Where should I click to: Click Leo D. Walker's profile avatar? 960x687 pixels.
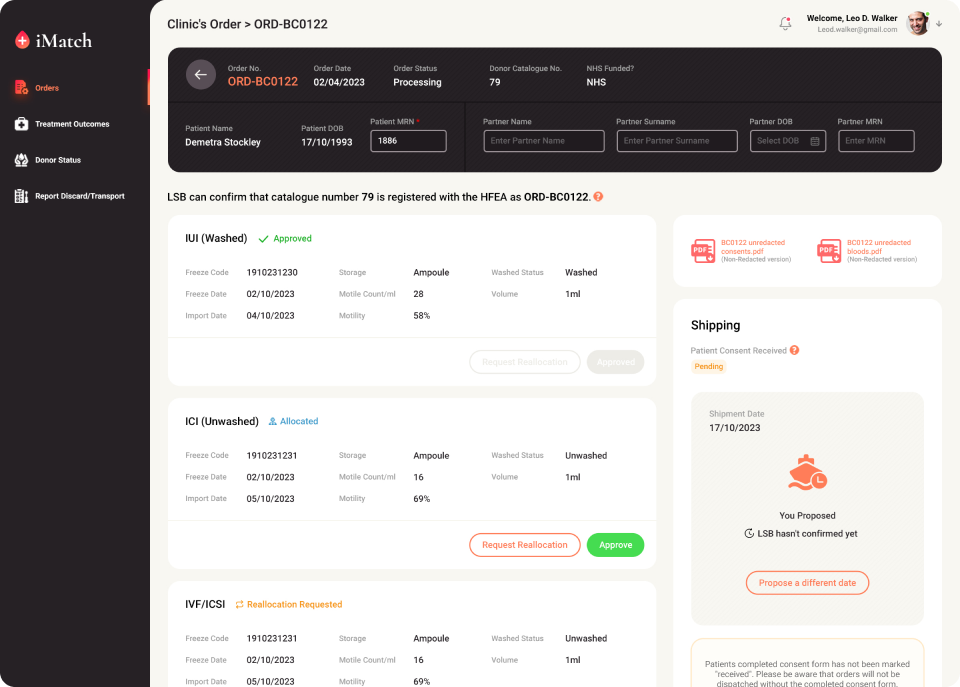click(x=918, y=23)
